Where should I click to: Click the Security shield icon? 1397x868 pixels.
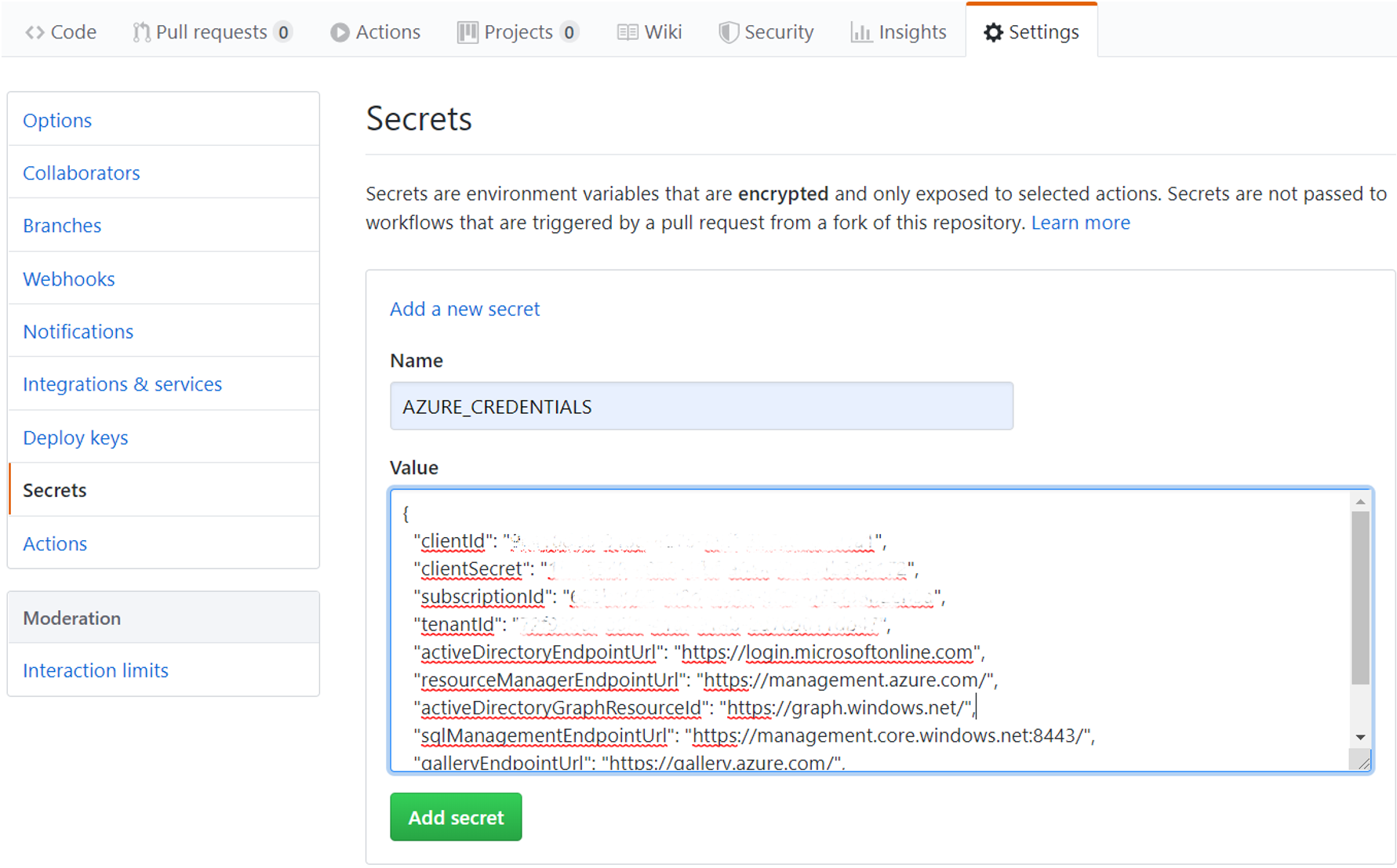pos(729,32)
